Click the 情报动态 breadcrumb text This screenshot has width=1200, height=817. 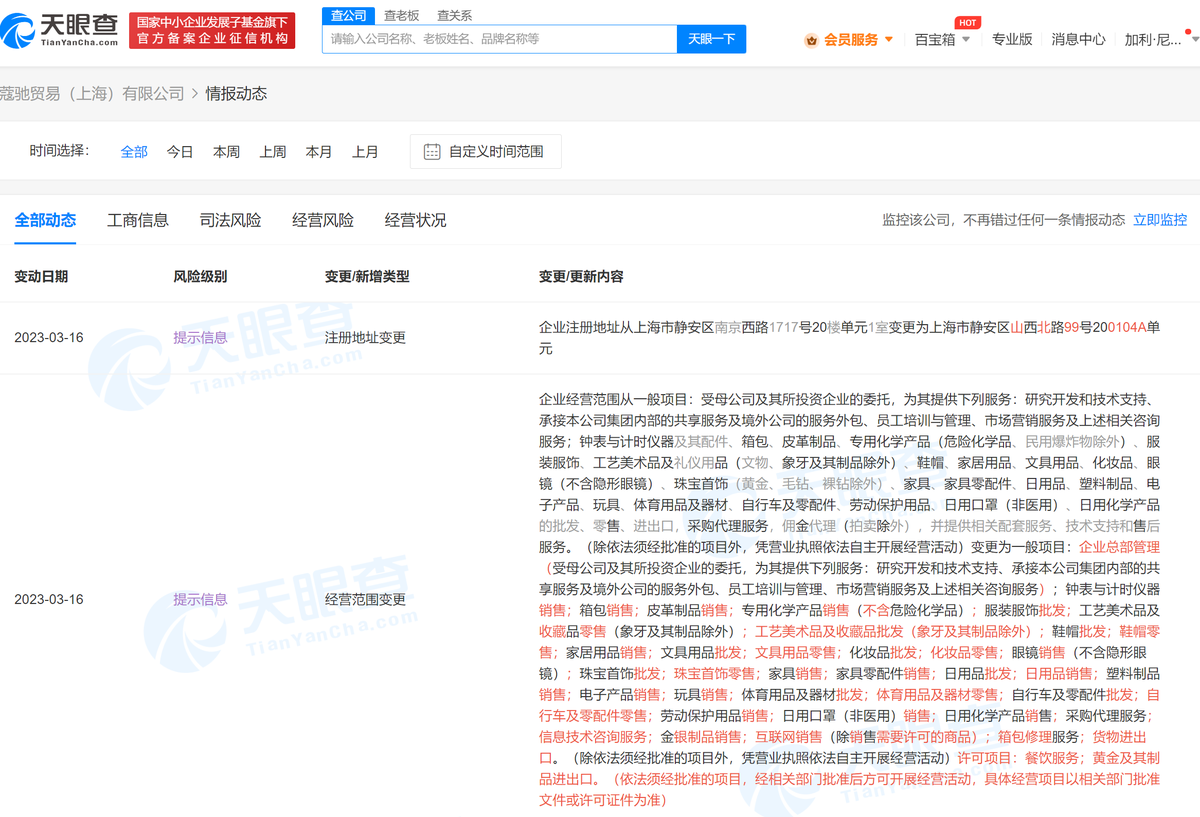coord(236,94)
